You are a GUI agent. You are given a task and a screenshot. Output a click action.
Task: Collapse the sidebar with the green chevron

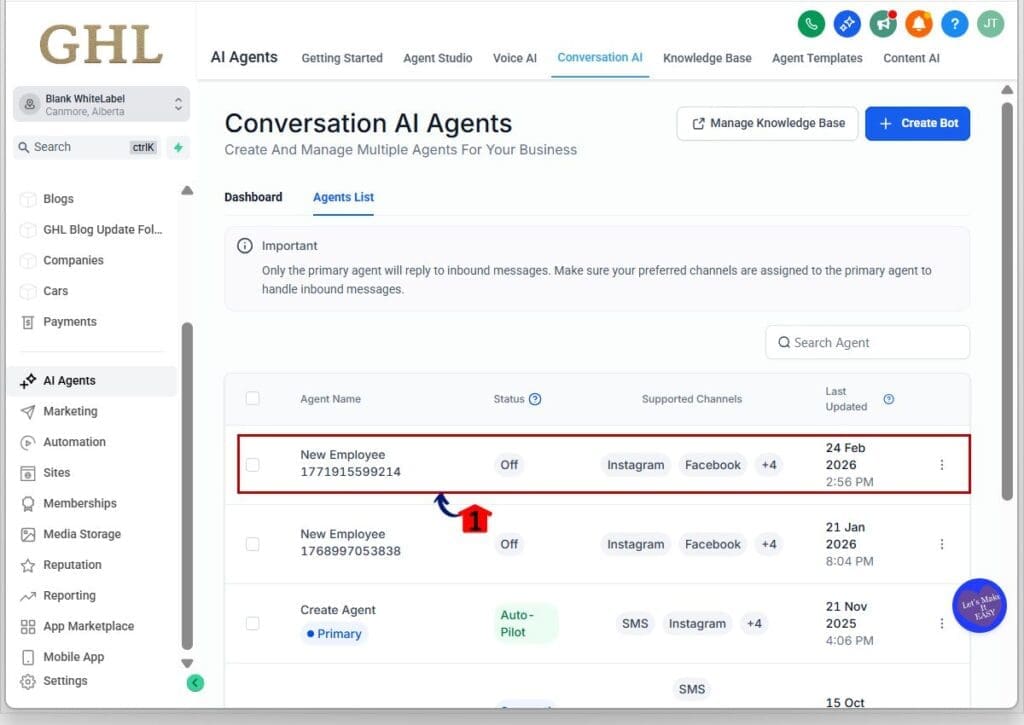195,682
